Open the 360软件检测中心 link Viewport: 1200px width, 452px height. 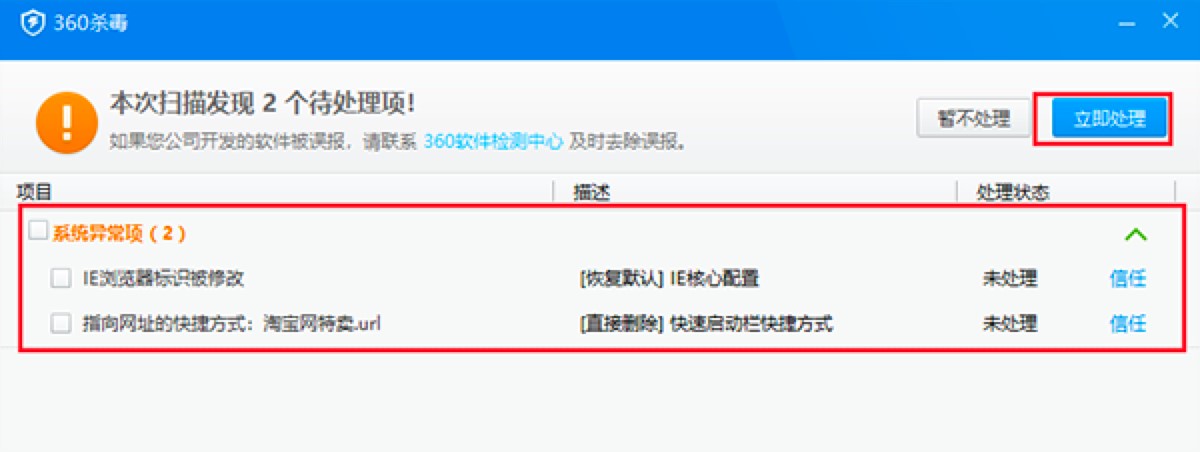point(494,141)
